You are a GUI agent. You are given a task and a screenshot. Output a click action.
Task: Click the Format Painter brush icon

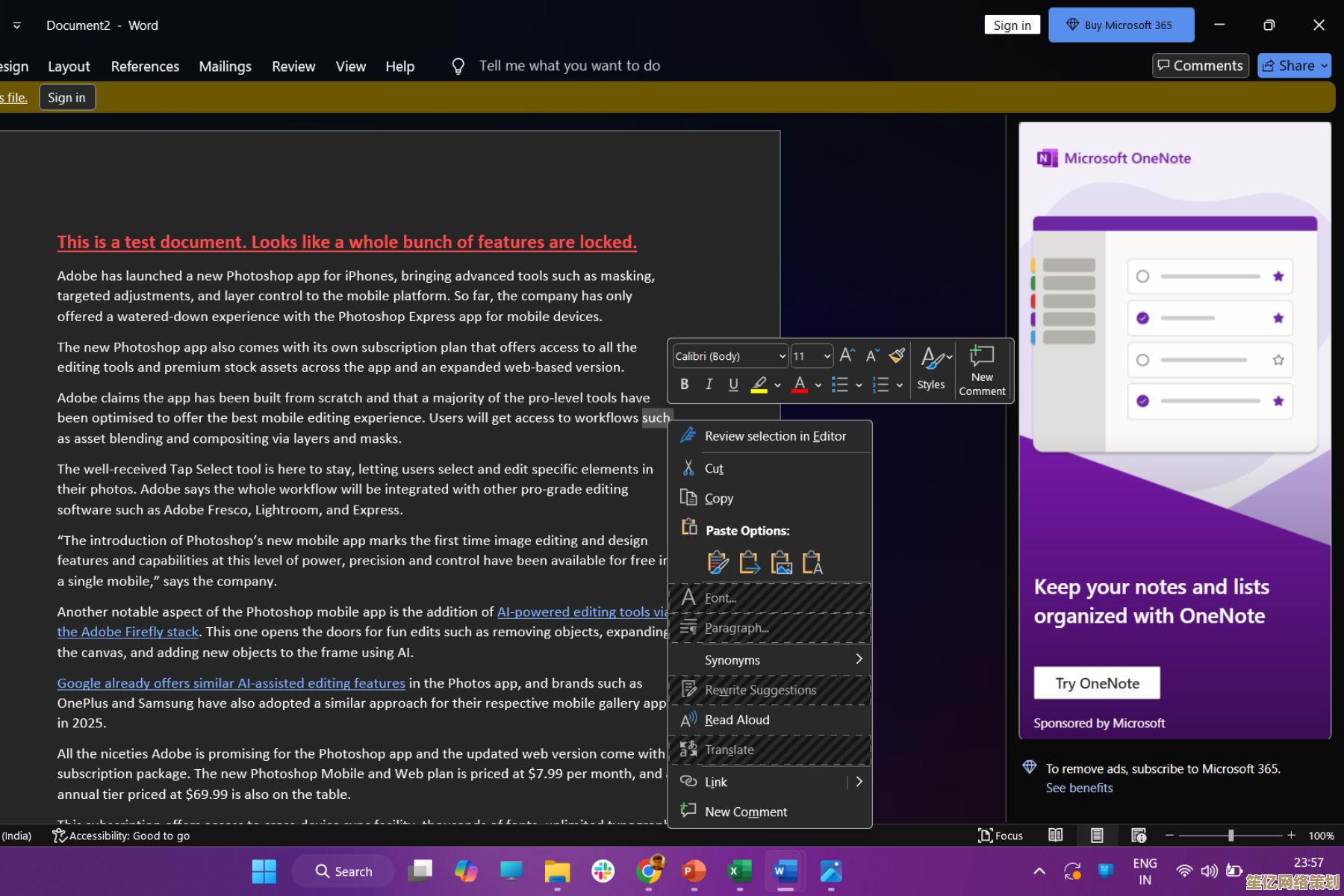[x=897, y=355]
